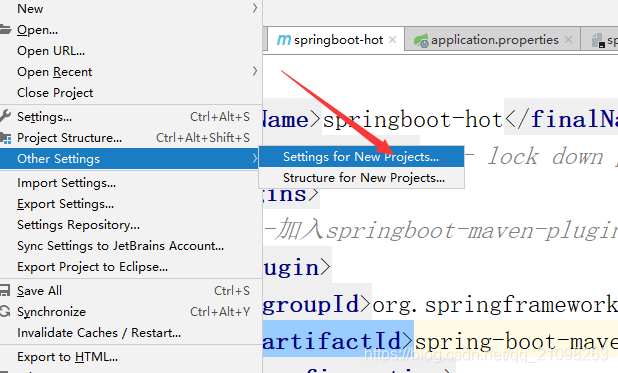
Task: Switch to the springboot-hot editor tab
Action: [336, 39]
